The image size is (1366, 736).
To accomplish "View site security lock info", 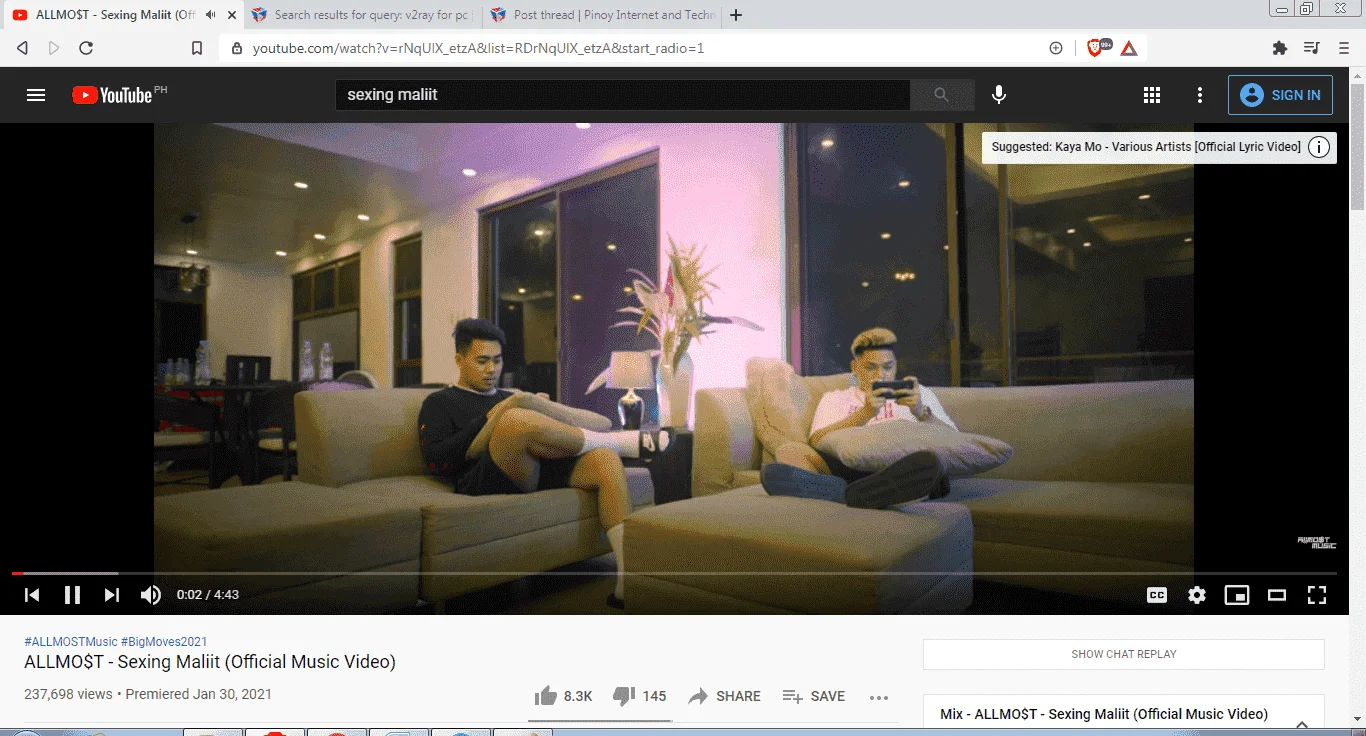I will [x=237, y=48].
